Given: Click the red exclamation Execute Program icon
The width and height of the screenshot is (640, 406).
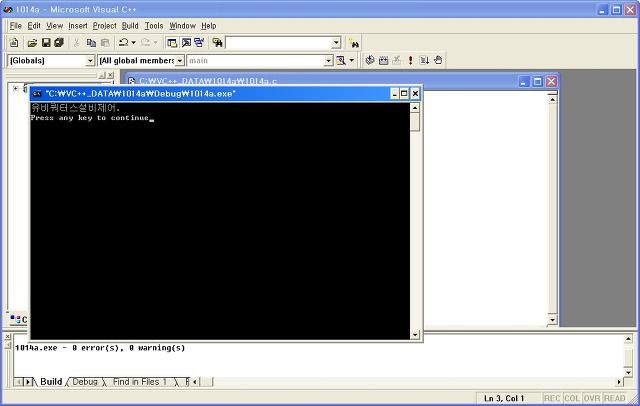Looking at the screenshot, I should (x=410, y=60).
